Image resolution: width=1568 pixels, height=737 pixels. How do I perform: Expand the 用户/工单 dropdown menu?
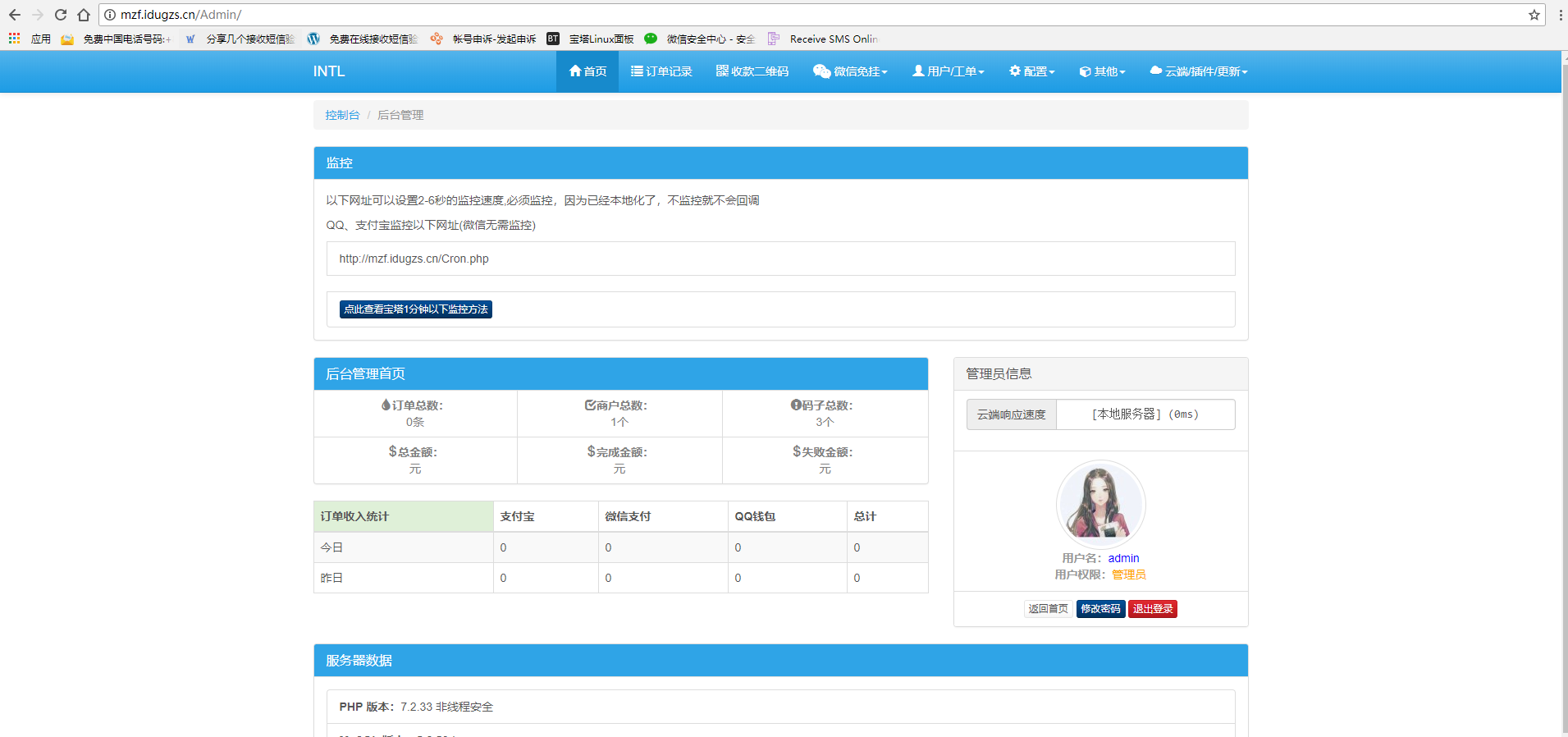[x=948, y=71]
